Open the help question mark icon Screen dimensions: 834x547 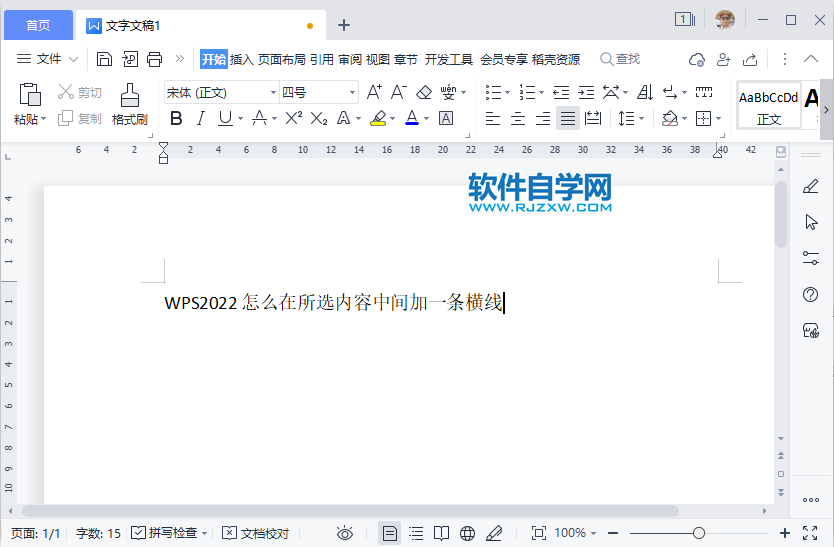(811, 294)
